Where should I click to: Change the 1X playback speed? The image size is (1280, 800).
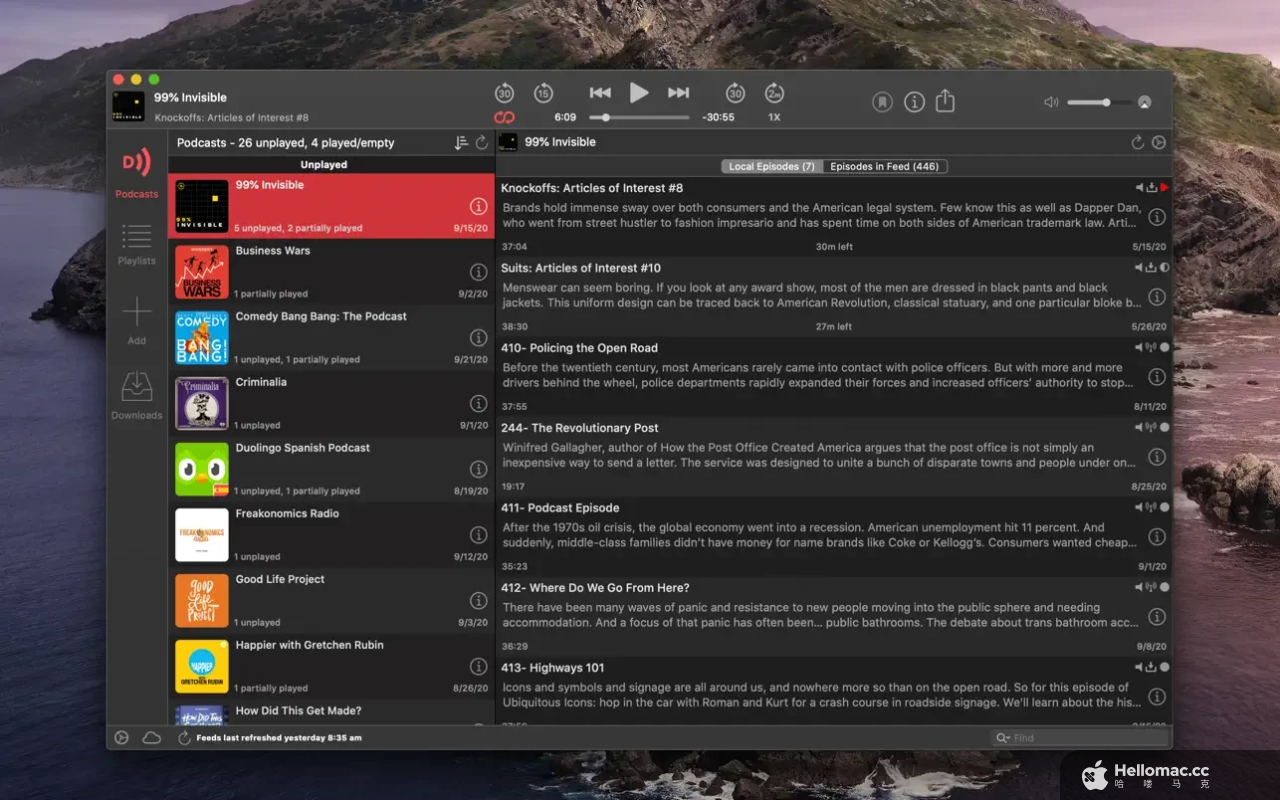(774, 118)
